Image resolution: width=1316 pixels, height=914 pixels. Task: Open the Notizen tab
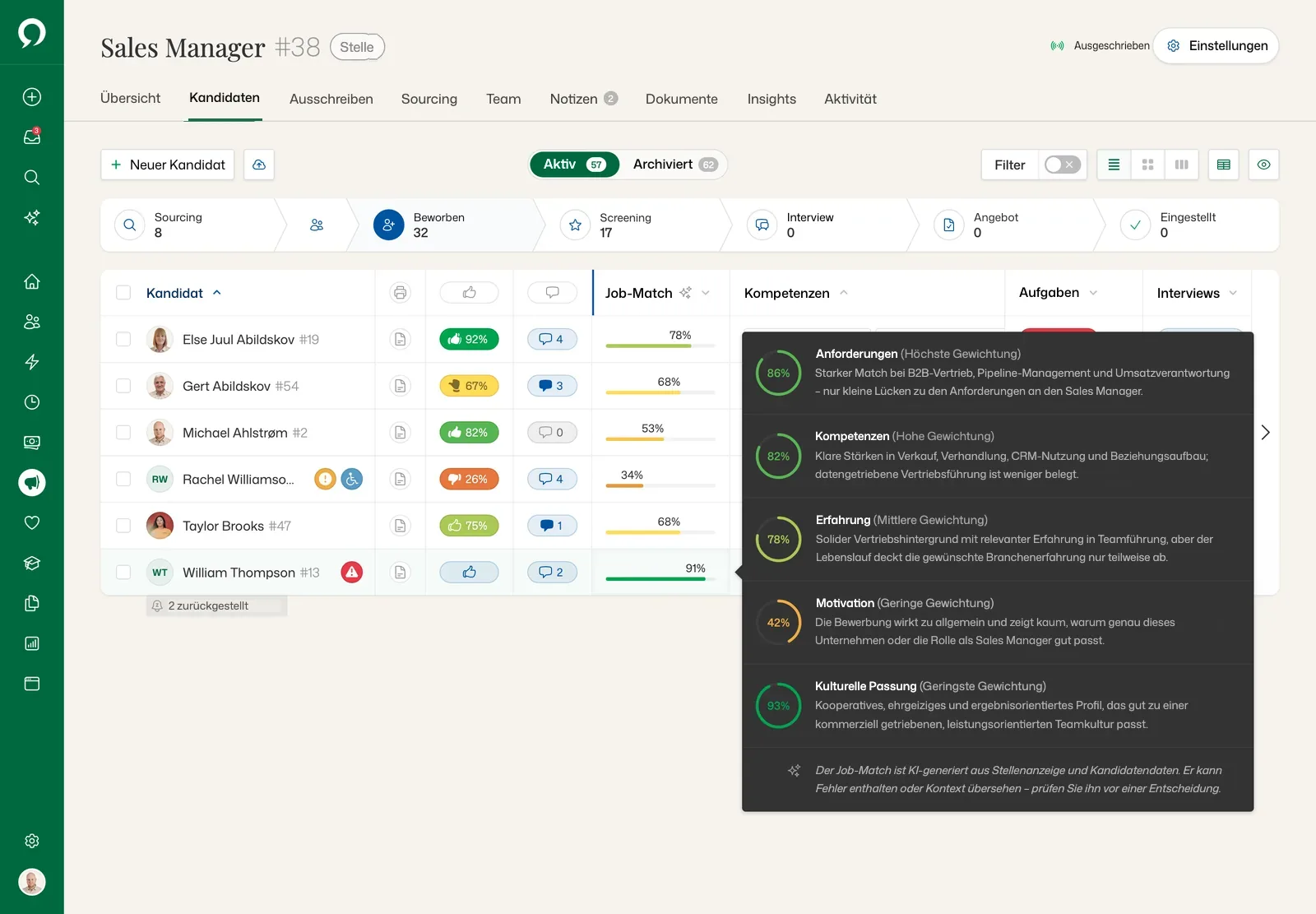(x=583, y=99)
